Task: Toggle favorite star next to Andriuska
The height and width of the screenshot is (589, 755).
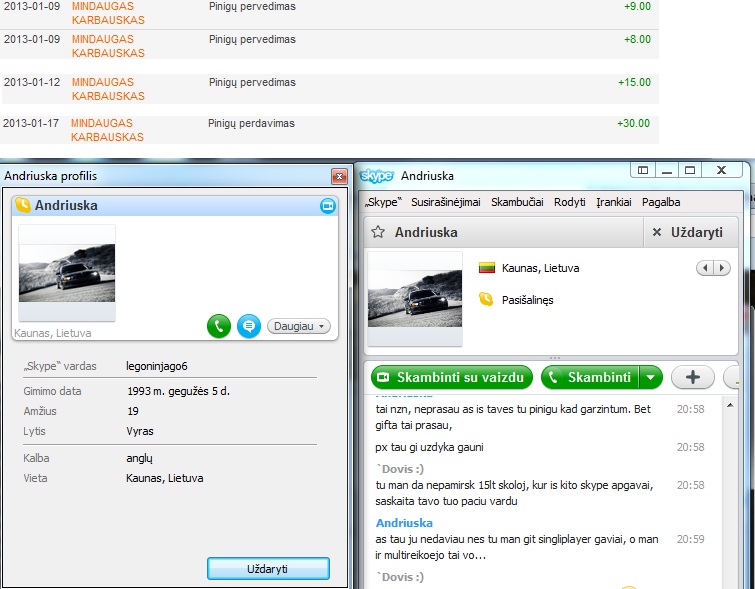Action: pyautogui.click(x=378, y=232)
